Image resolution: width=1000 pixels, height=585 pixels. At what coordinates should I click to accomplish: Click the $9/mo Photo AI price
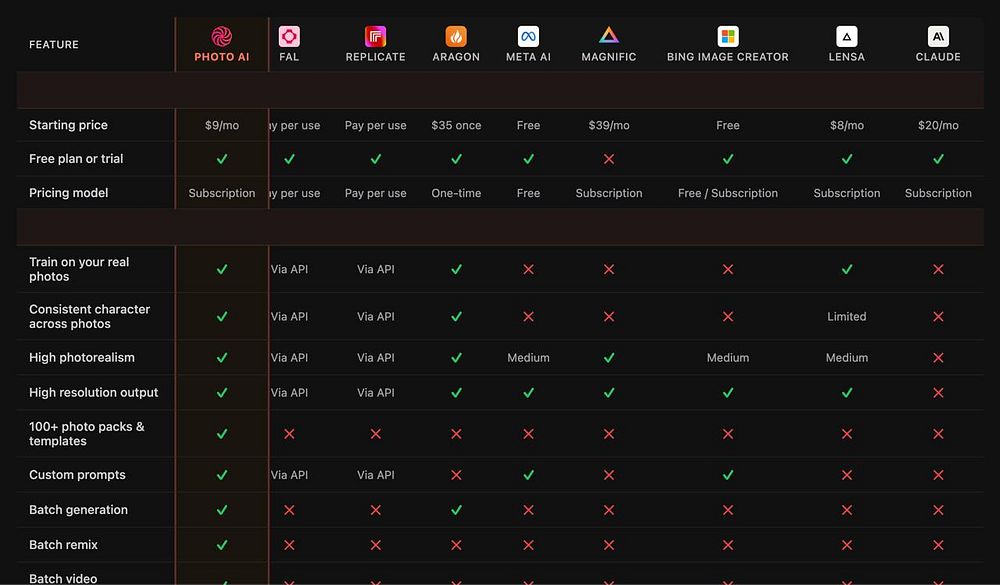222,126
